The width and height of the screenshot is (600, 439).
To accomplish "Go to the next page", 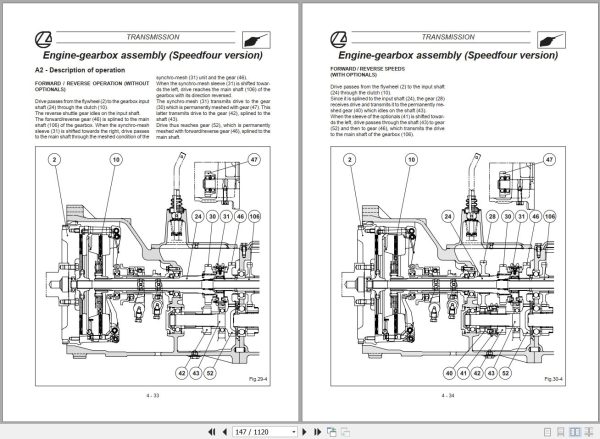I will pyautogui.click(x=305, y=432).
